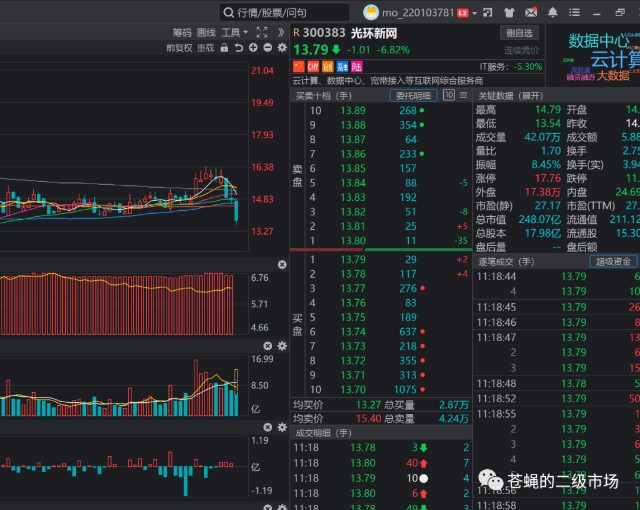Click buy level 10 price 13.70
The height and width of the screenshot is (510, 640).
353,390
